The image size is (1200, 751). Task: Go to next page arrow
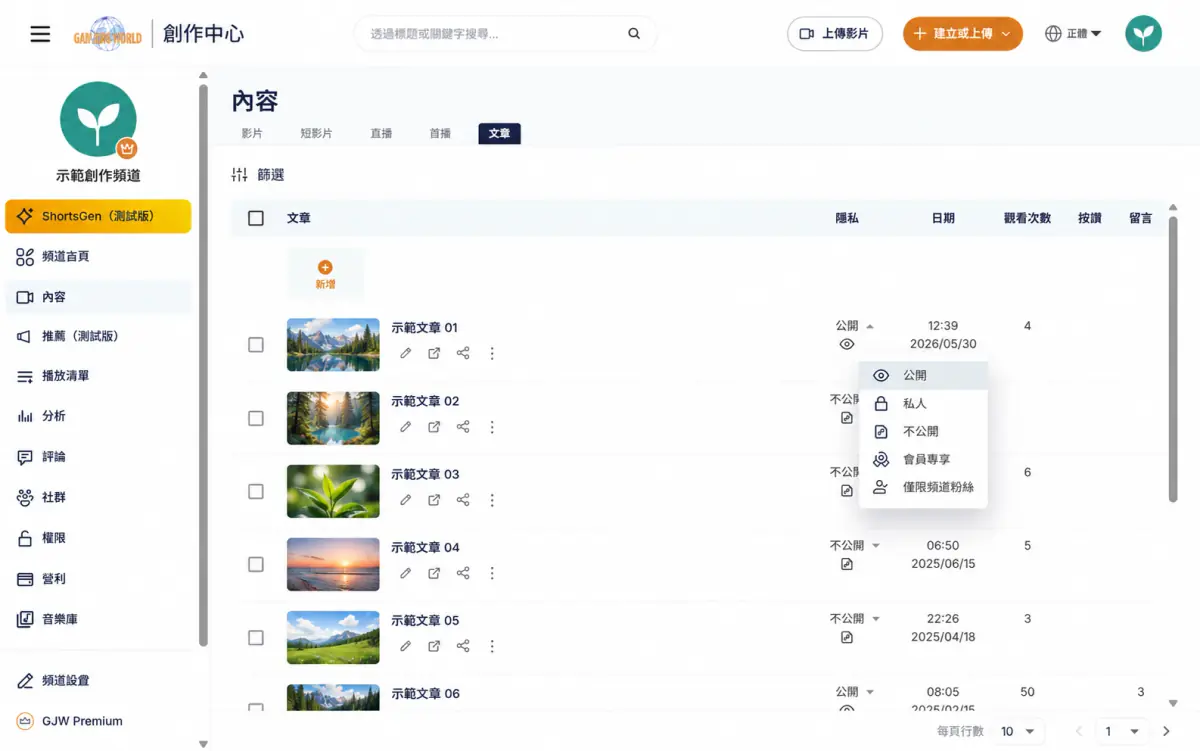(x=1166, y=732)
